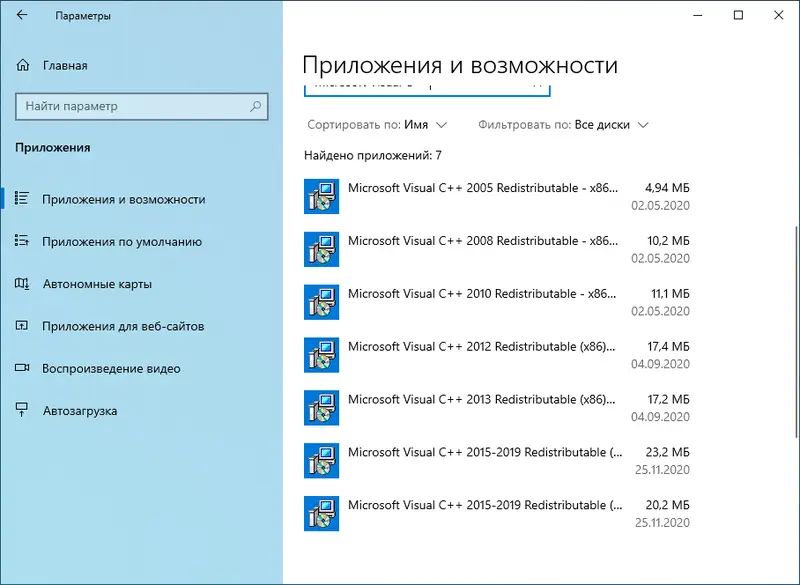The height and width of the screenshot is (585, 800).
Task: Click Найдено приложений: 7 text
Action: tap(373, 156)
